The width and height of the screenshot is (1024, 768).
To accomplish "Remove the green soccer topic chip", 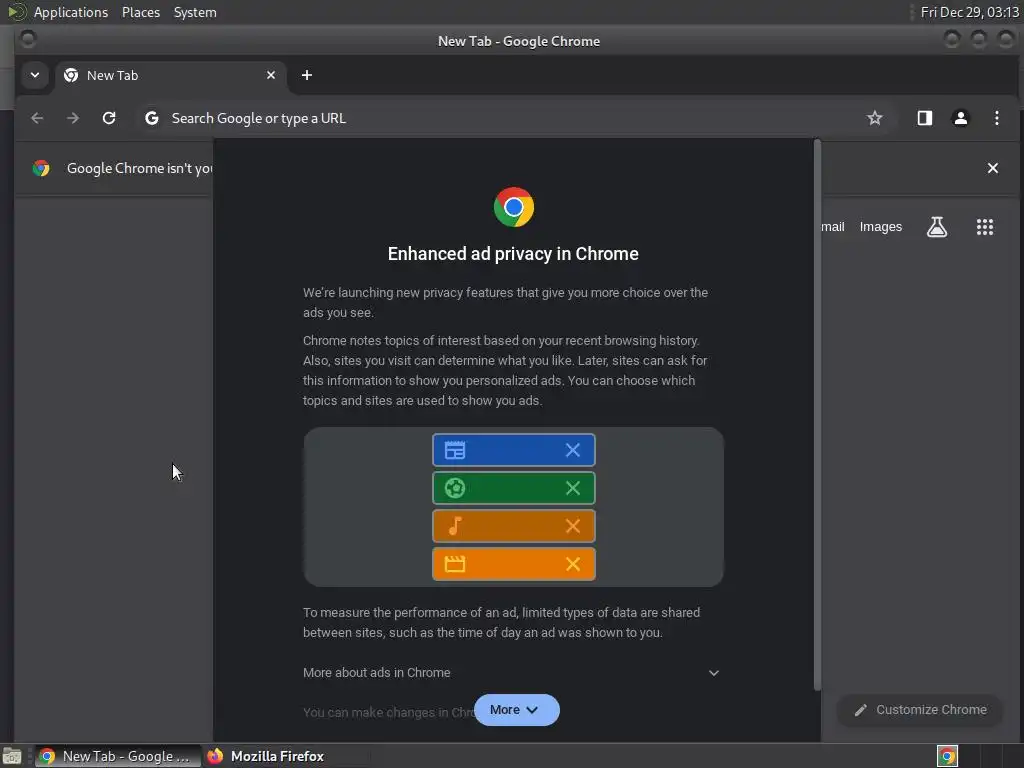I will click(x=573, y=488).
